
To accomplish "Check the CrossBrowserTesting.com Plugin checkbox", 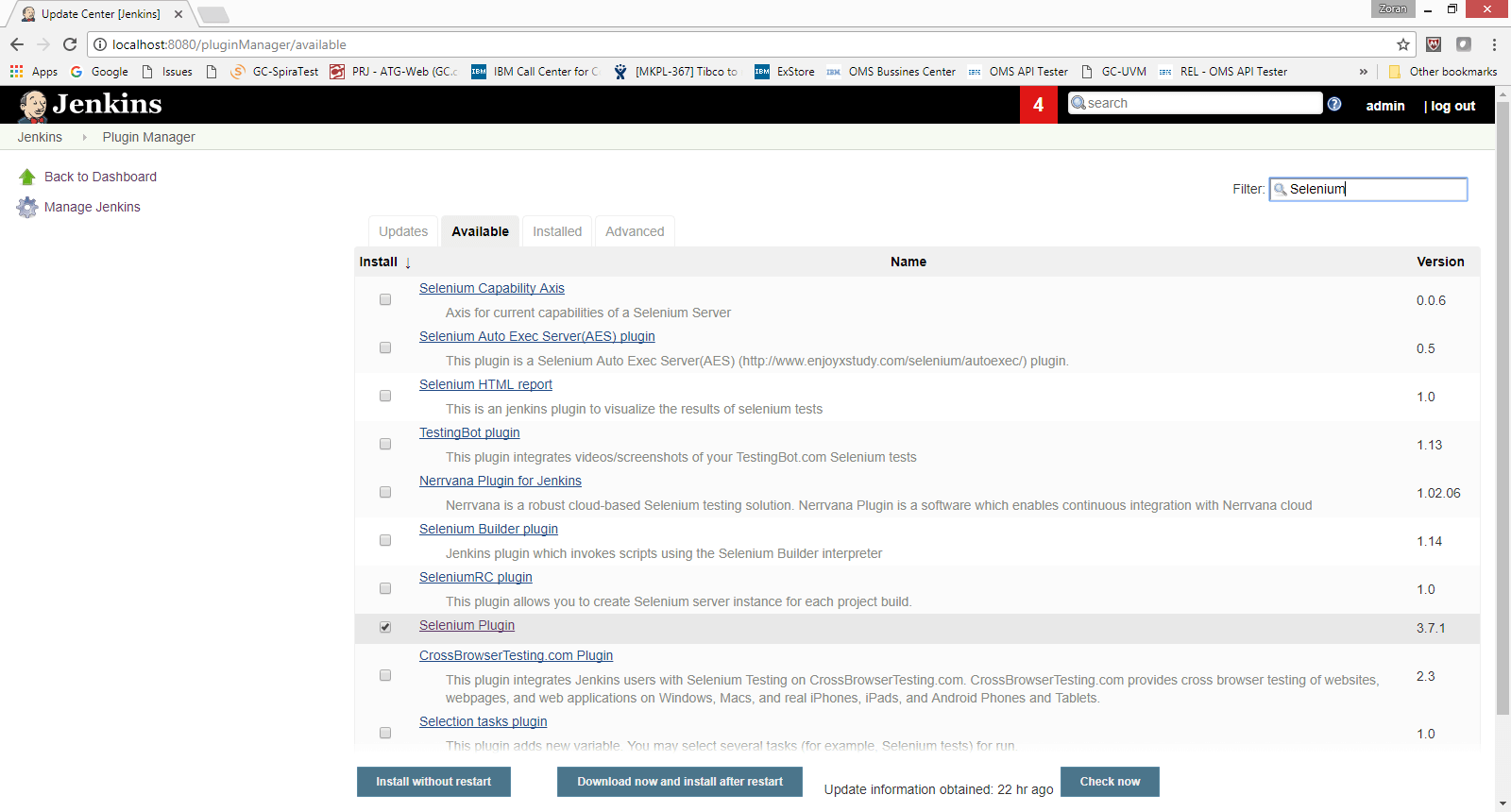I will pyautogui.click(x=385, y=675).
